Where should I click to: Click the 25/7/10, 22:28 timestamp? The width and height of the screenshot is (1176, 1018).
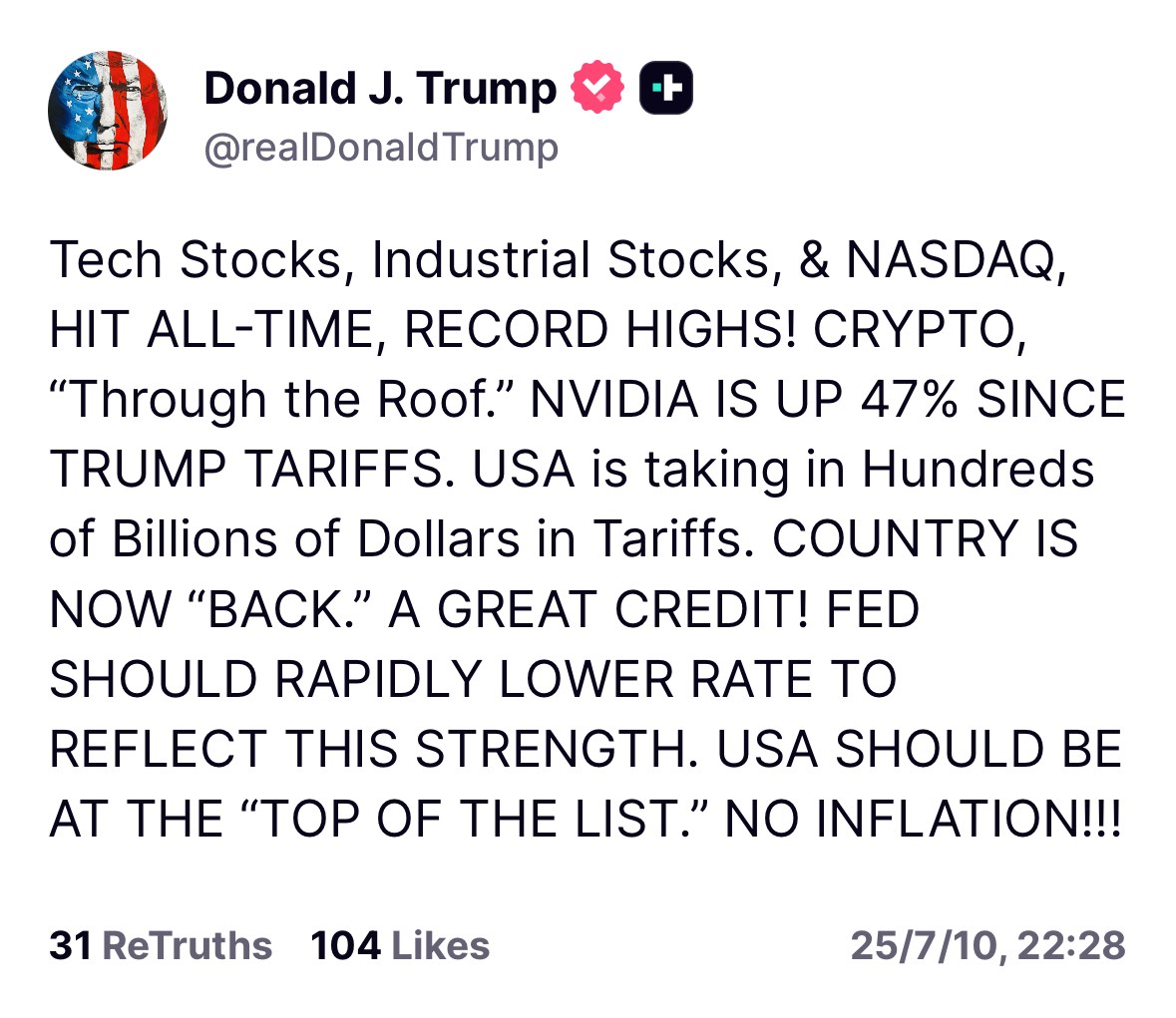click(x=987, y=944)
